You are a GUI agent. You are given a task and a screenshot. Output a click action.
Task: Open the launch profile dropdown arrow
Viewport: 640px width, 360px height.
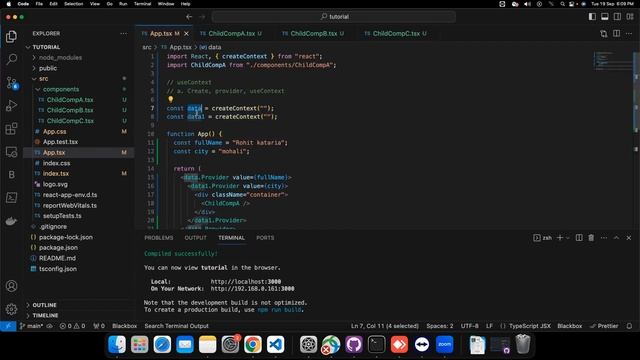tap(568, 238)
